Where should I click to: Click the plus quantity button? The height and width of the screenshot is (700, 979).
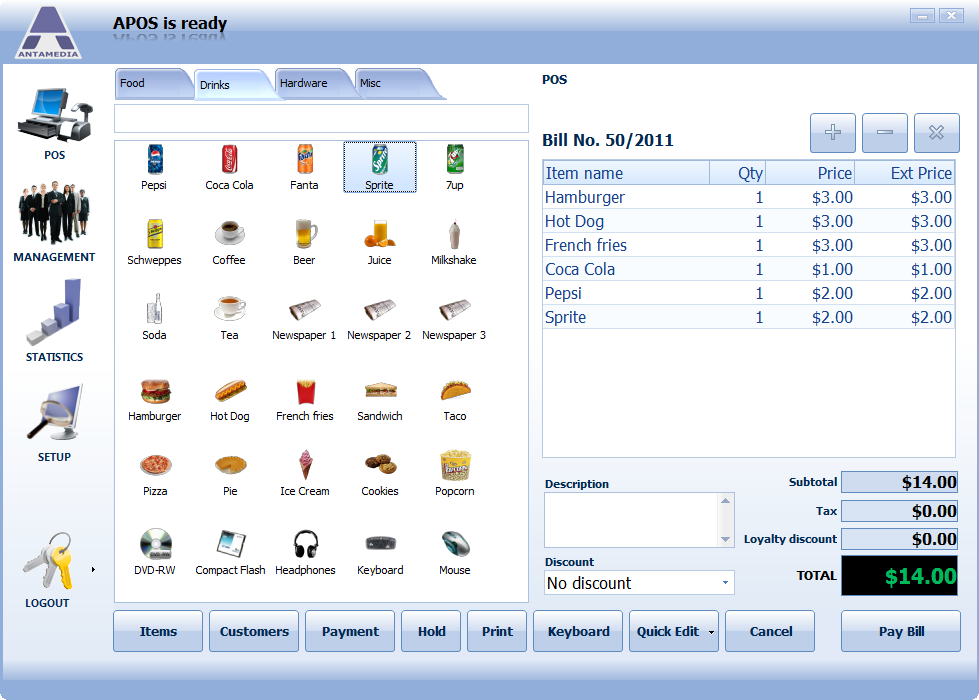point(833,132)
